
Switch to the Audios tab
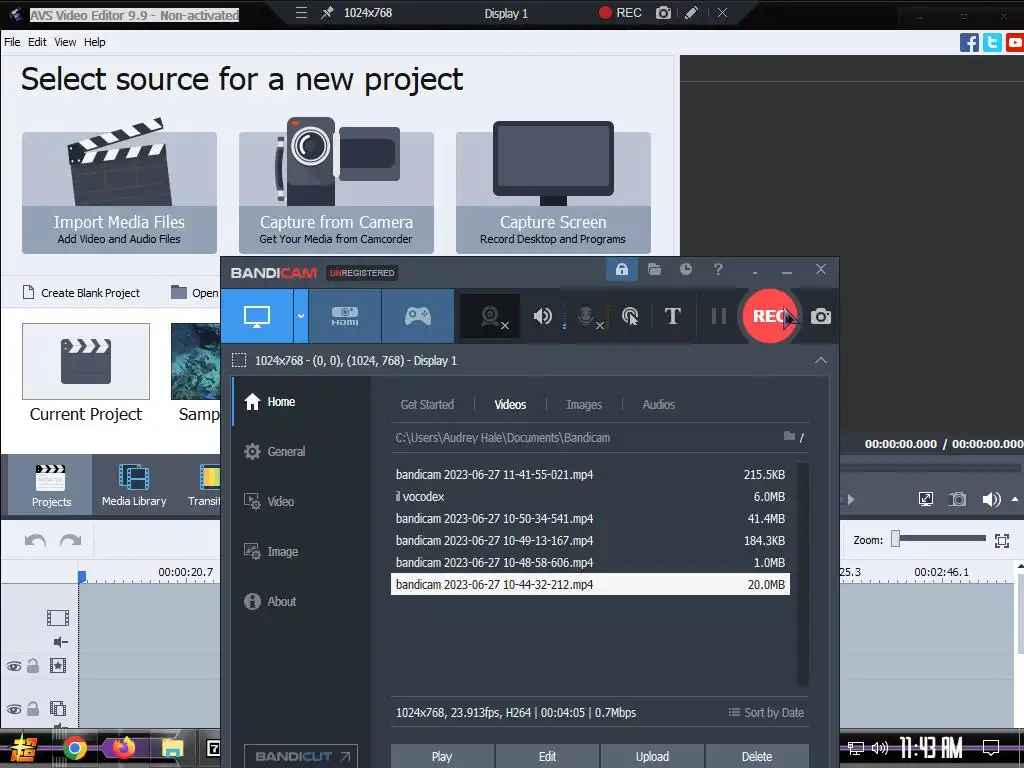[x=658, y=404]
